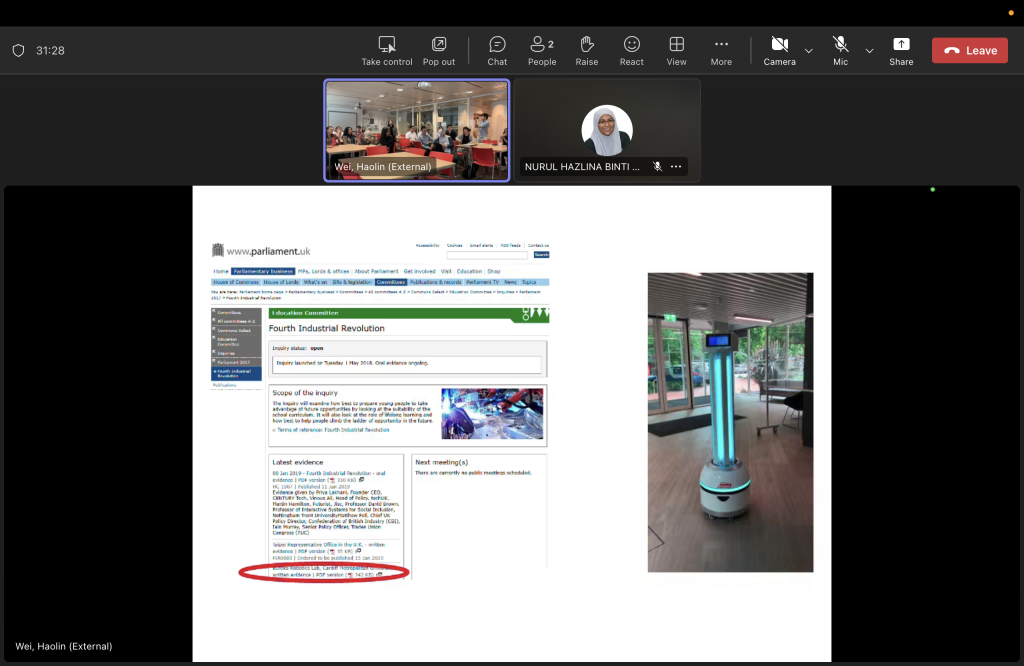
Task: Select NURUL HAZLINA BINTI participant tile
Action: pos(607,130)
